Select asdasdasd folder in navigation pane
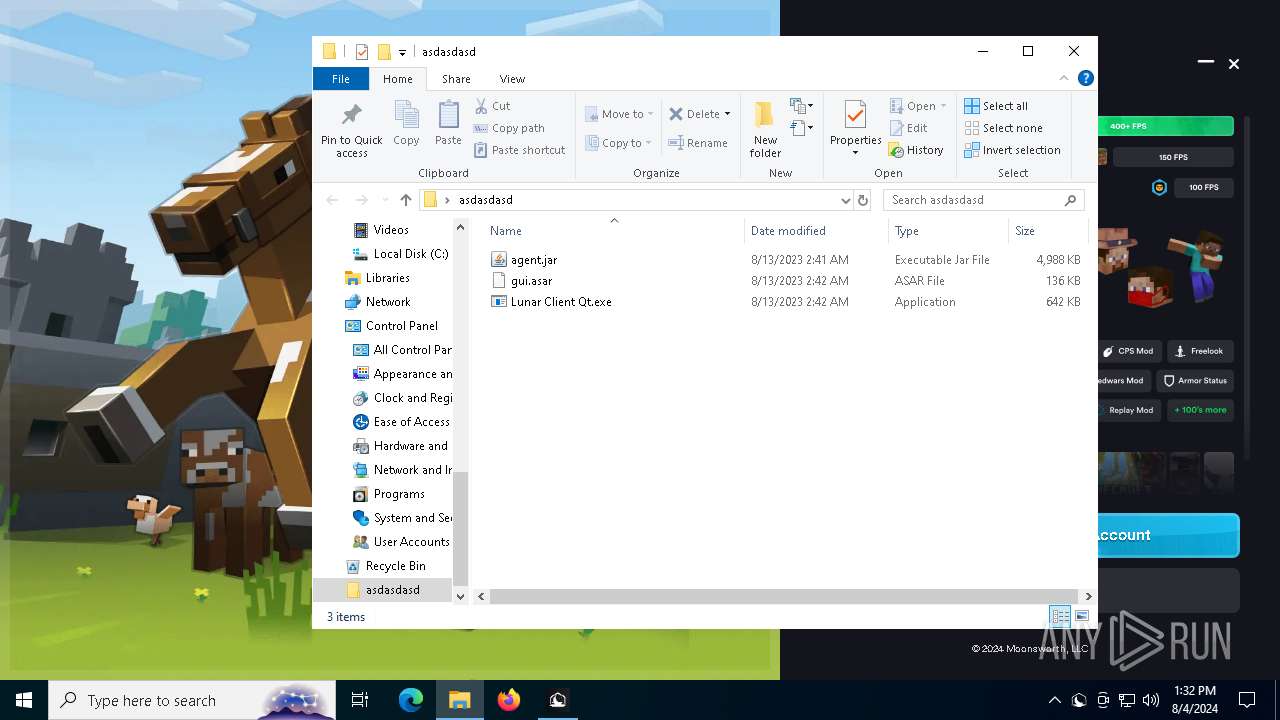1280x720 pixels. coord(392,590)
